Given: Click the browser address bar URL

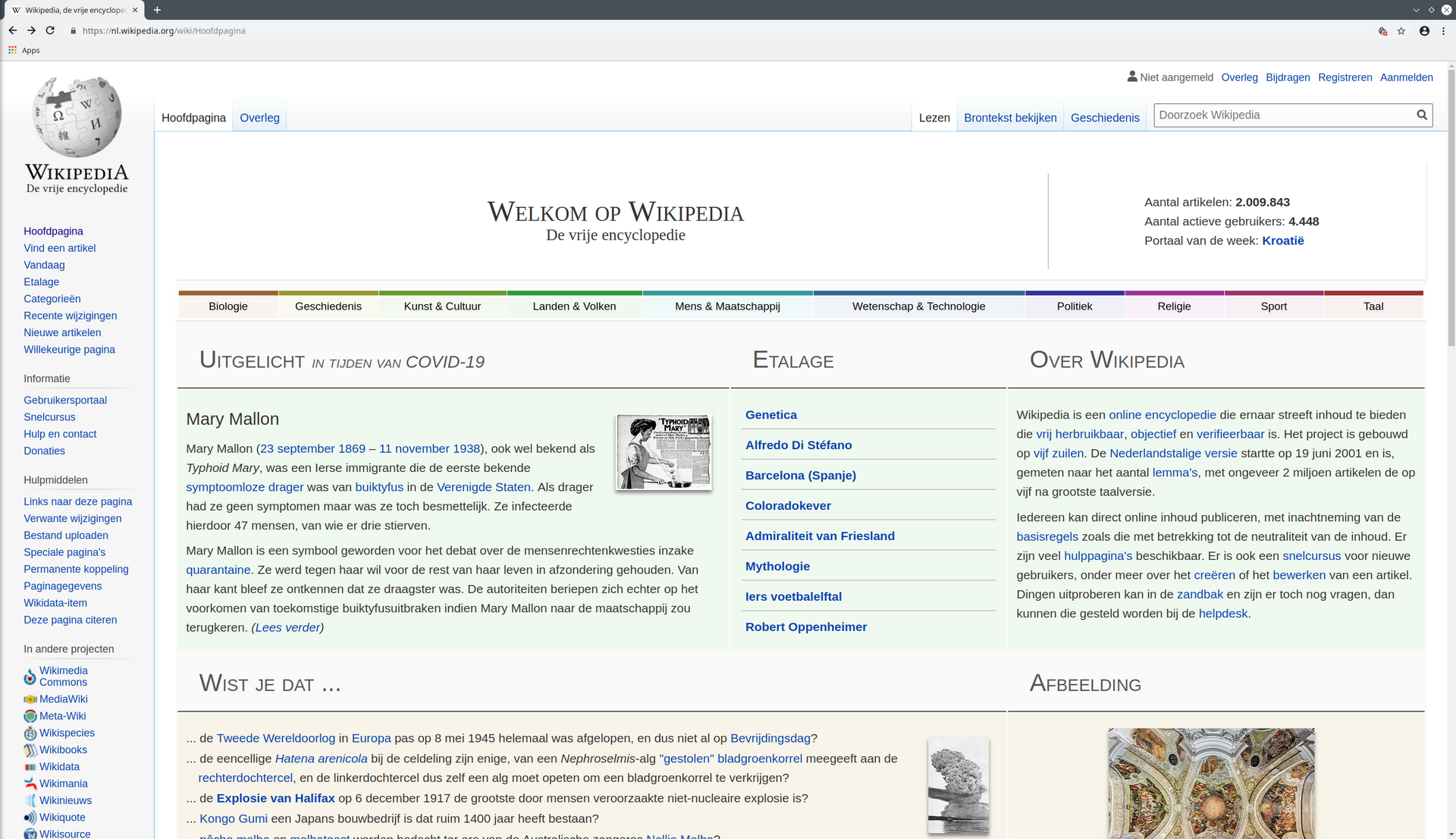Looking at the screenshot, I should pos(164,31).
